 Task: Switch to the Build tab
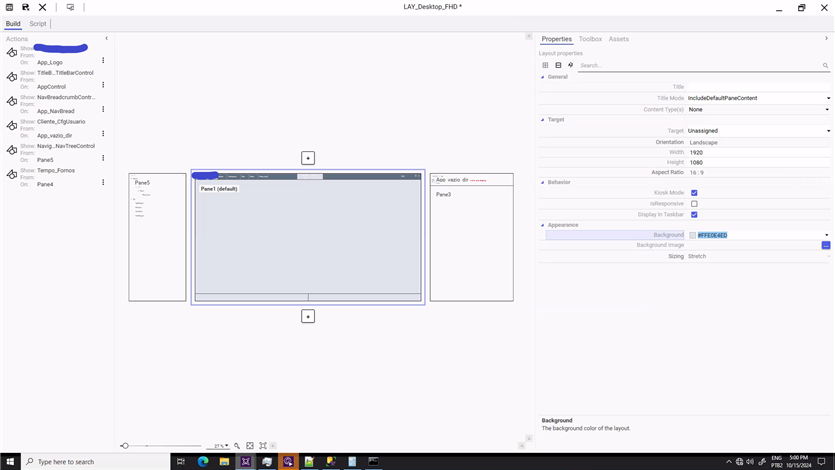coord(13,24)
